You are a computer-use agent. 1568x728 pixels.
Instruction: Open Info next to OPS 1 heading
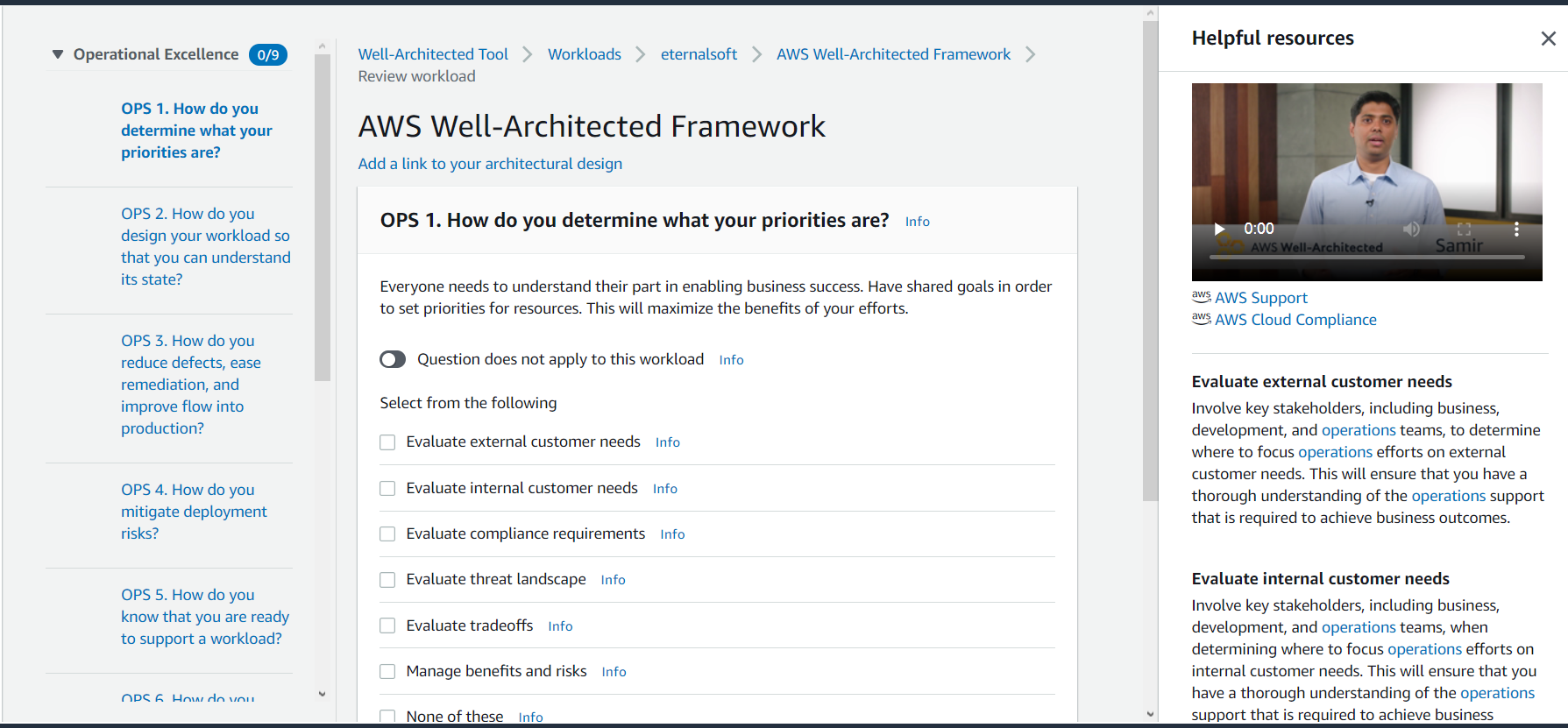[918, 222]
